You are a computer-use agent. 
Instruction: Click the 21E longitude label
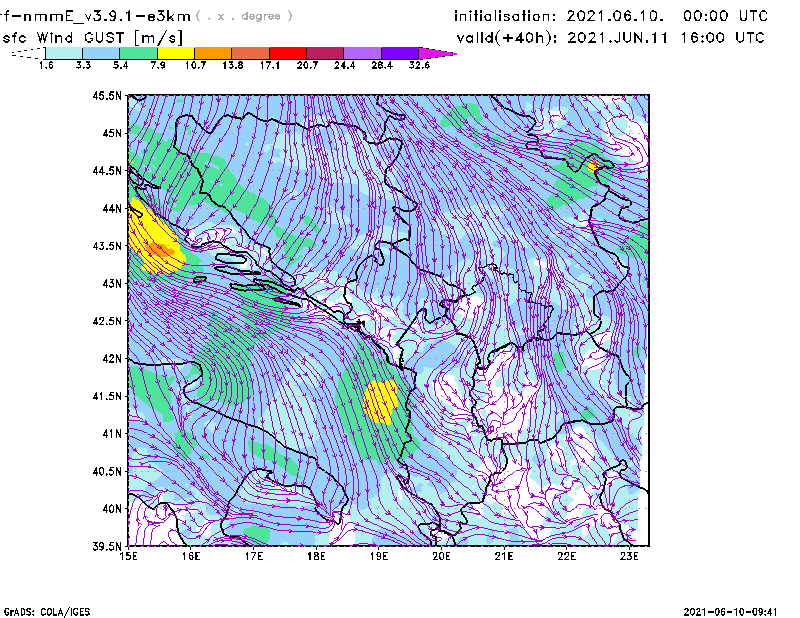[x=504, y=556]
